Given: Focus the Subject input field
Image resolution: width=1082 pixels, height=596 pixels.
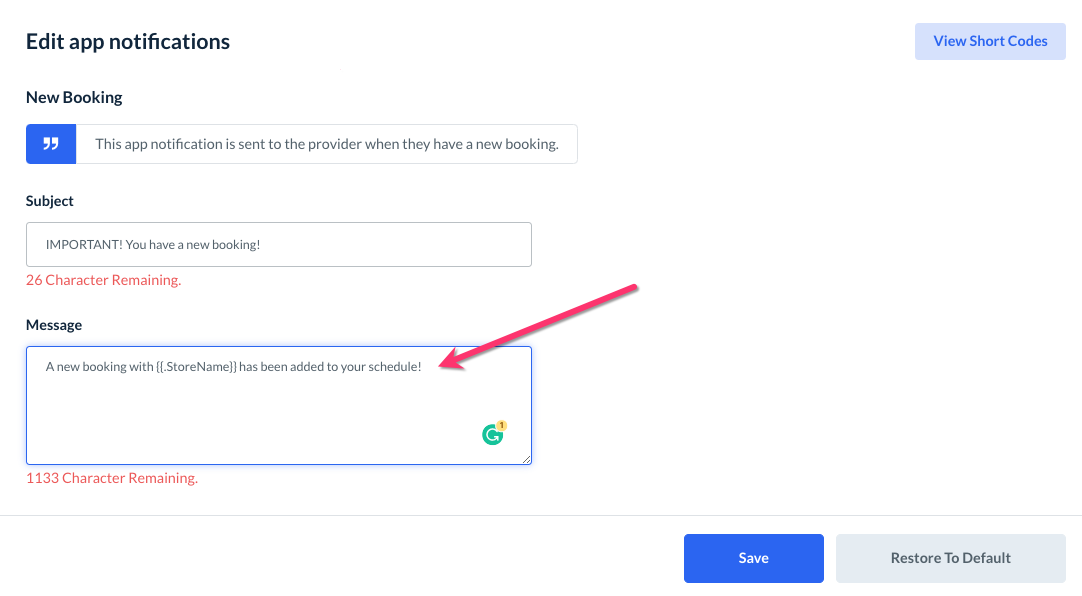Looking at the screenshot, I should [278, 245].
